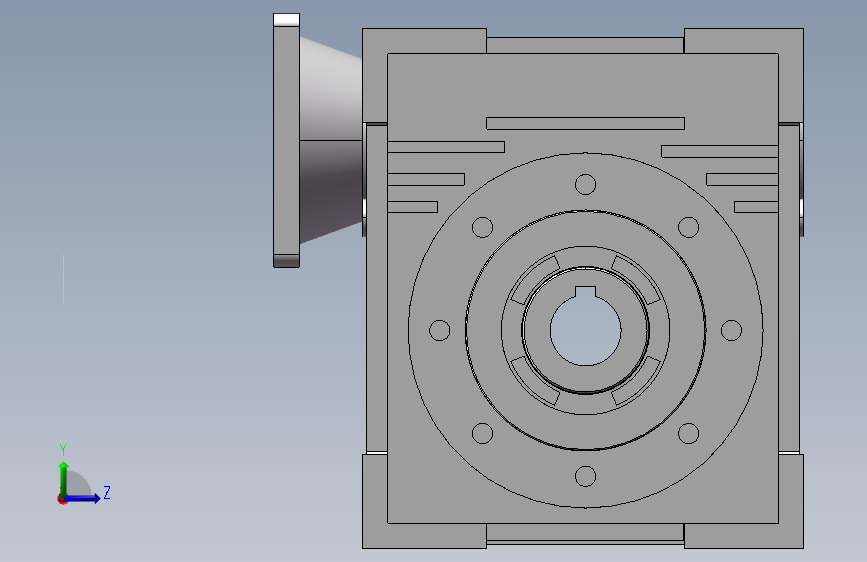Select the input motor flange plate on the left
The width and height of the screenshot is (867, 562).
pyautogui.click(x=286, y=140)
